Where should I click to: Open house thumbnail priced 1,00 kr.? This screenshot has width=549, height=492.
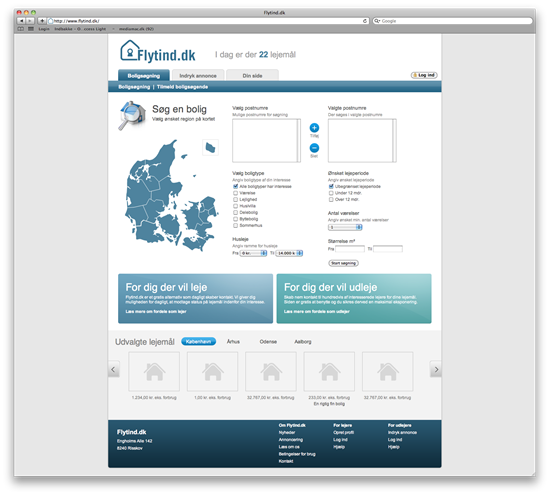click(x=213, y=371)
